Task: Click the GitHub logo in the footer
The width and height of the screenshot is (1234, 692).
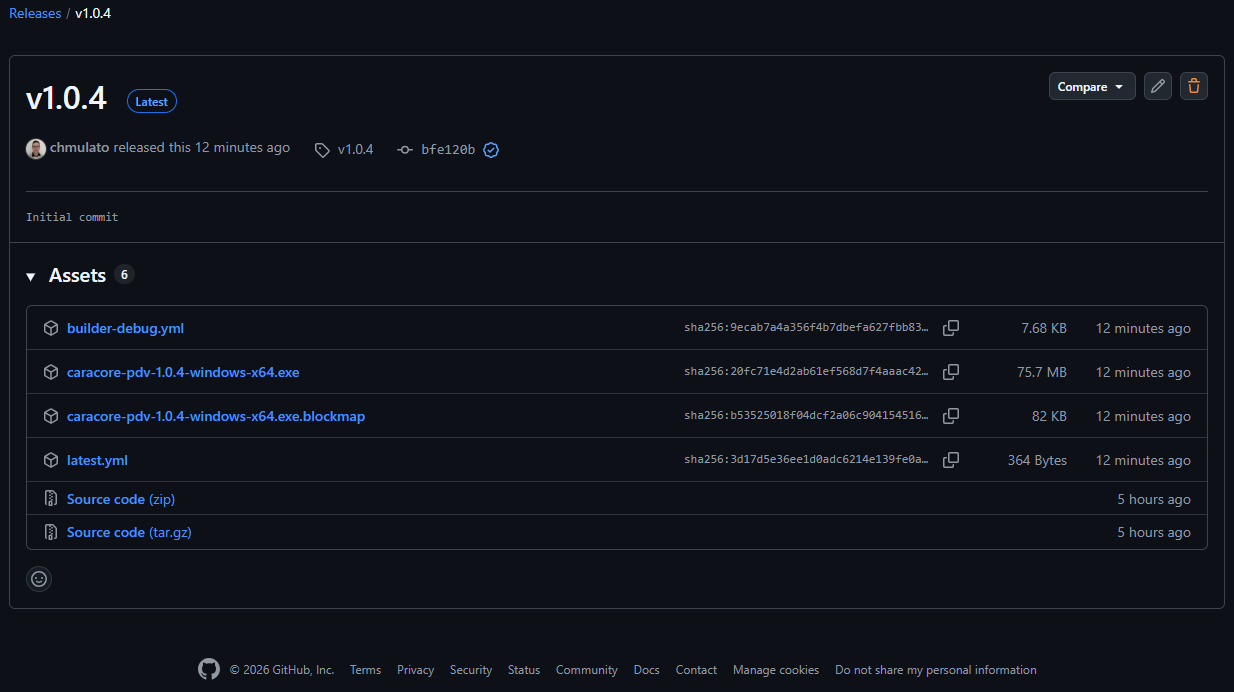Action: tap(208, 668)
